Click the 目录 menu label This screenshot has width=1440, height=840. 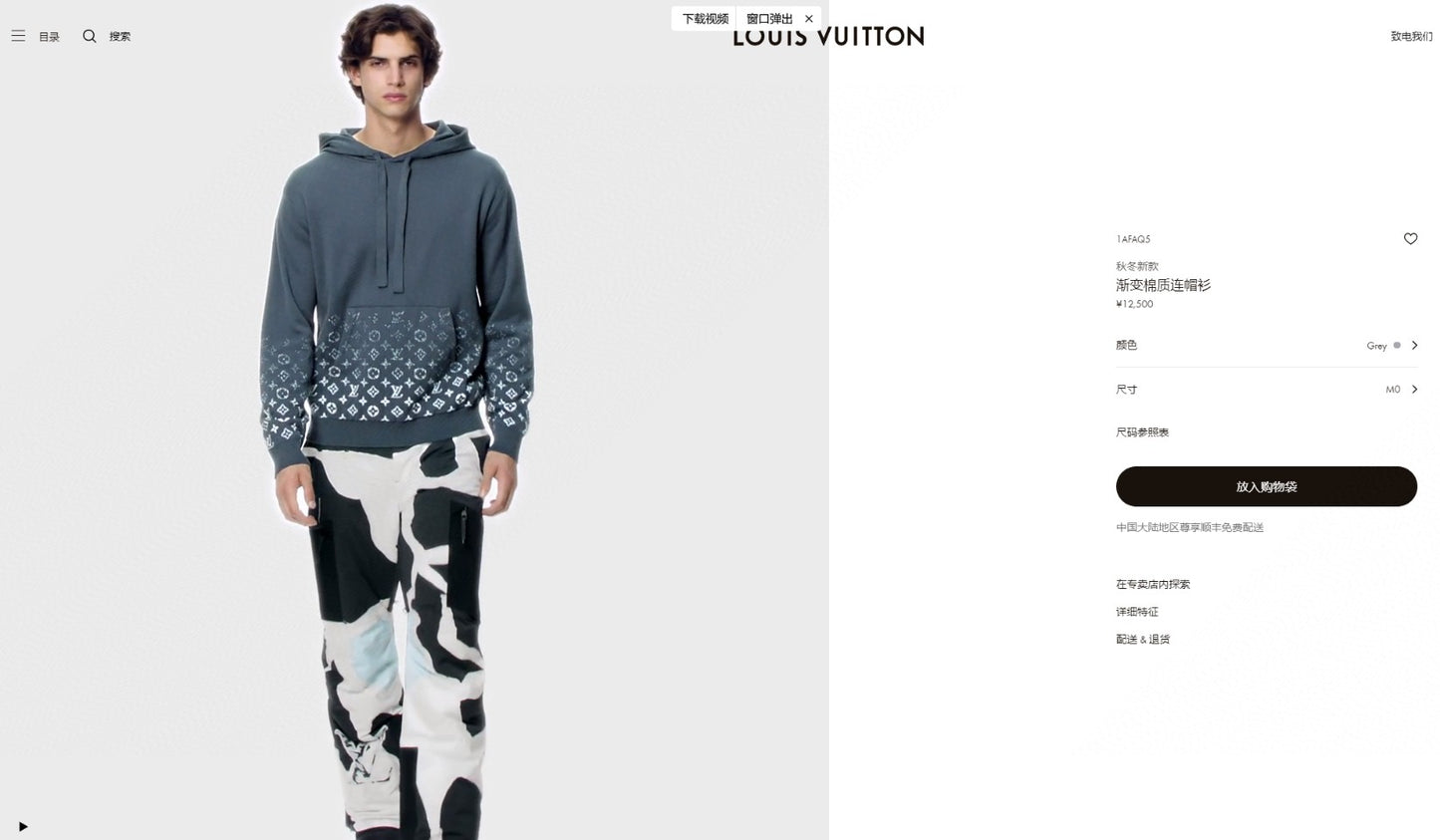point(49,37)
